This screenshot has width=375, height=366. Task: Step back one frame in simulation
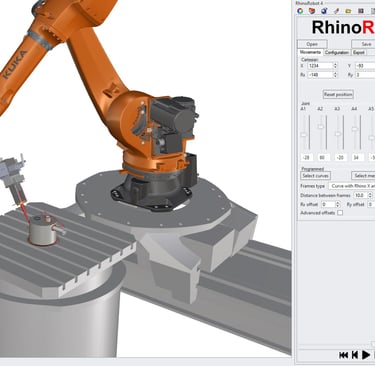355,355
